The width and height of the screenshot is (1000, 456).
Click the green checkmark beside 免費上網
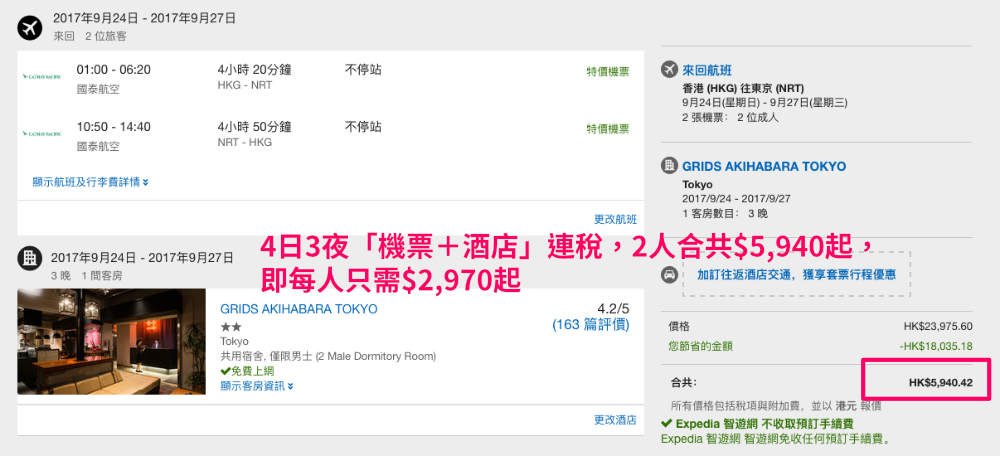224,371
